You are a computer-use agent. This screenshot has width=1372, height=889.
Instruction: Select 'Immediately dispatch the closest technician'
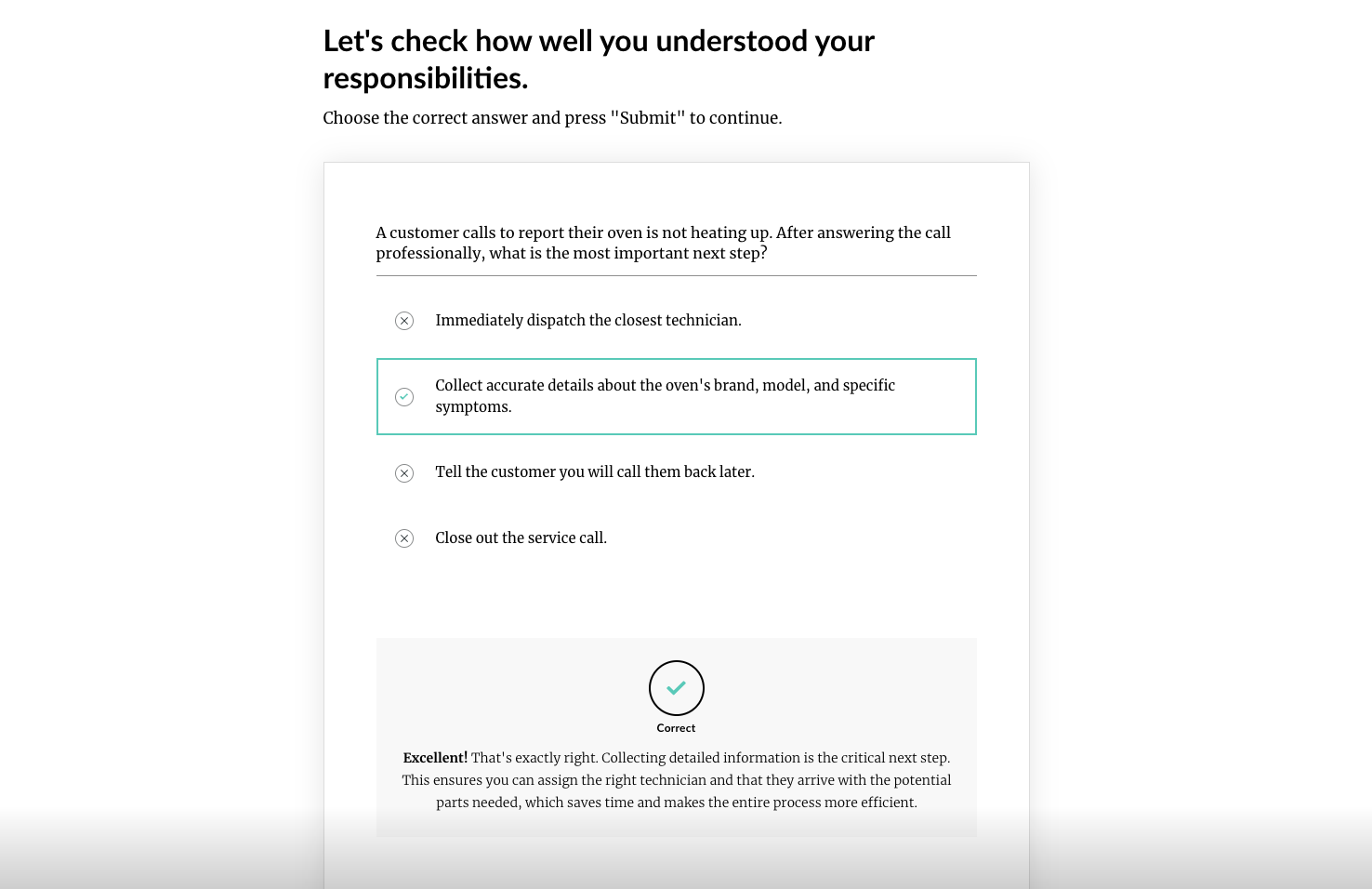tap(588, 320)
